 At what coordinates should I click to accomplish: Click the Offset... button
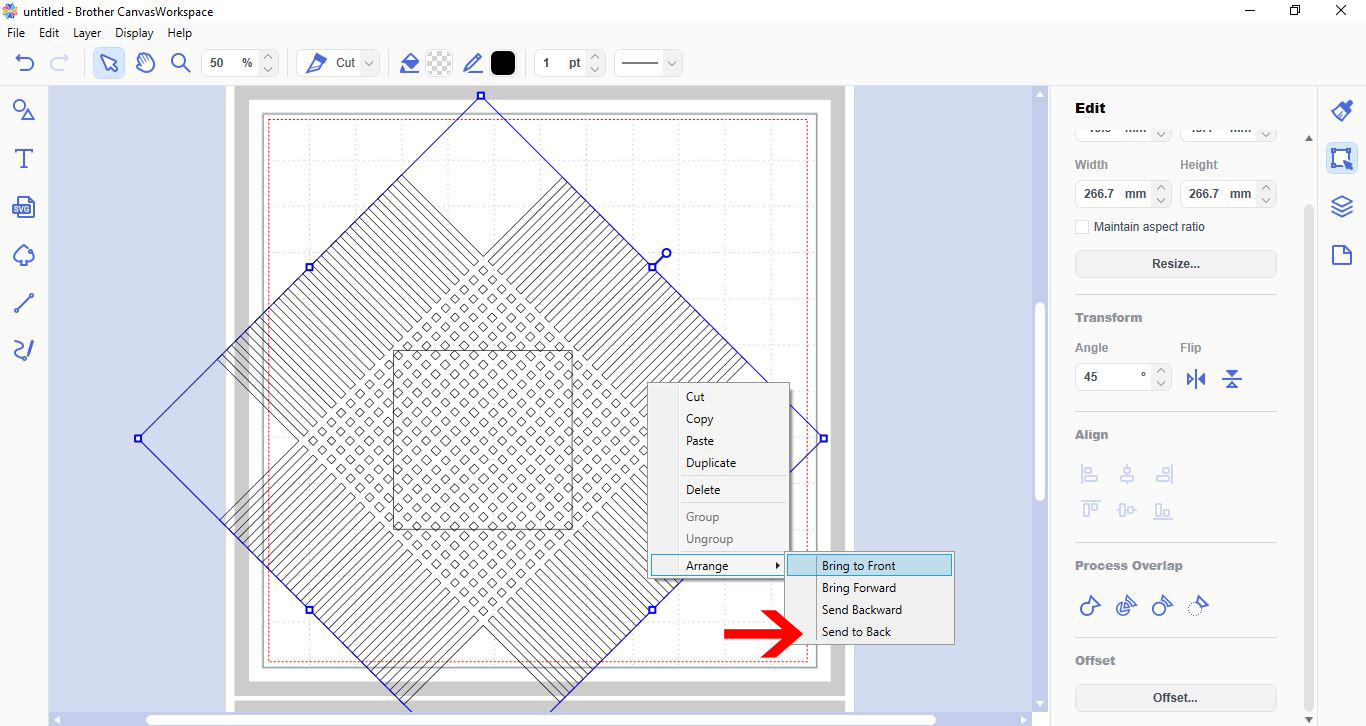[1175, 698]
